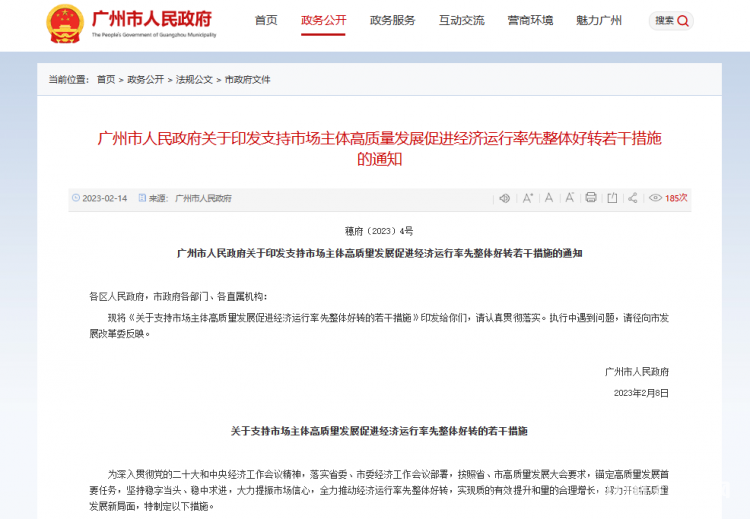
Task: Decrease font size with A- icon
Action: 569,198
